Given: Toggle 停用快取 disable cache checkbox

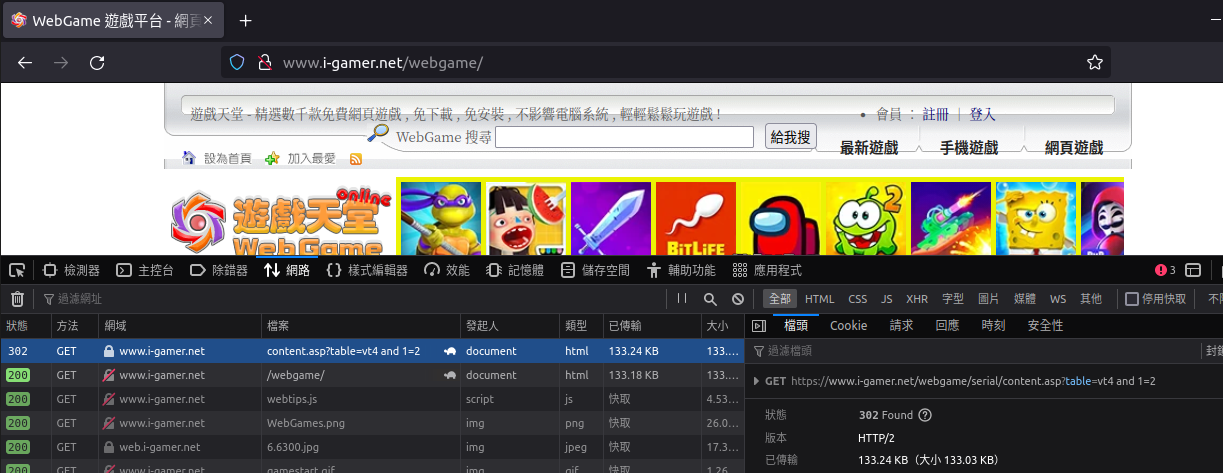Looking at the screenshot, I should [1132, 299].
